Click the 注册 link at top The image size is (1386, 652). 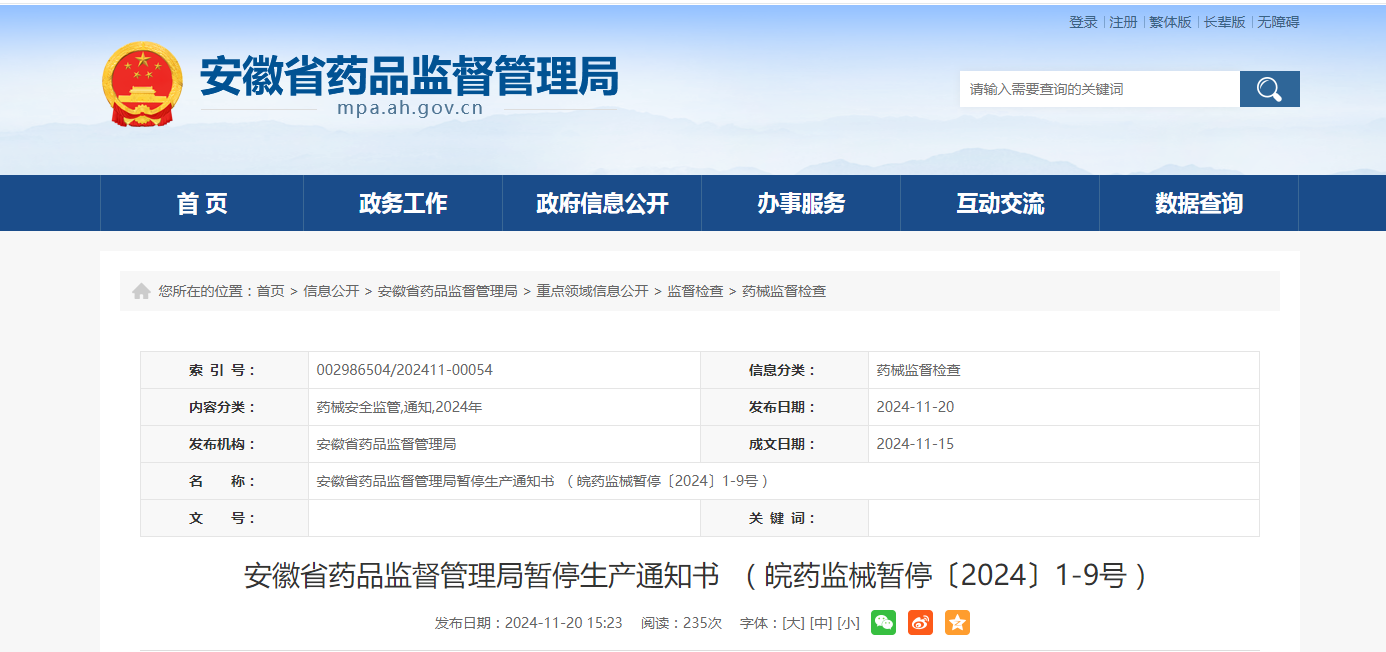point(1123,22)
